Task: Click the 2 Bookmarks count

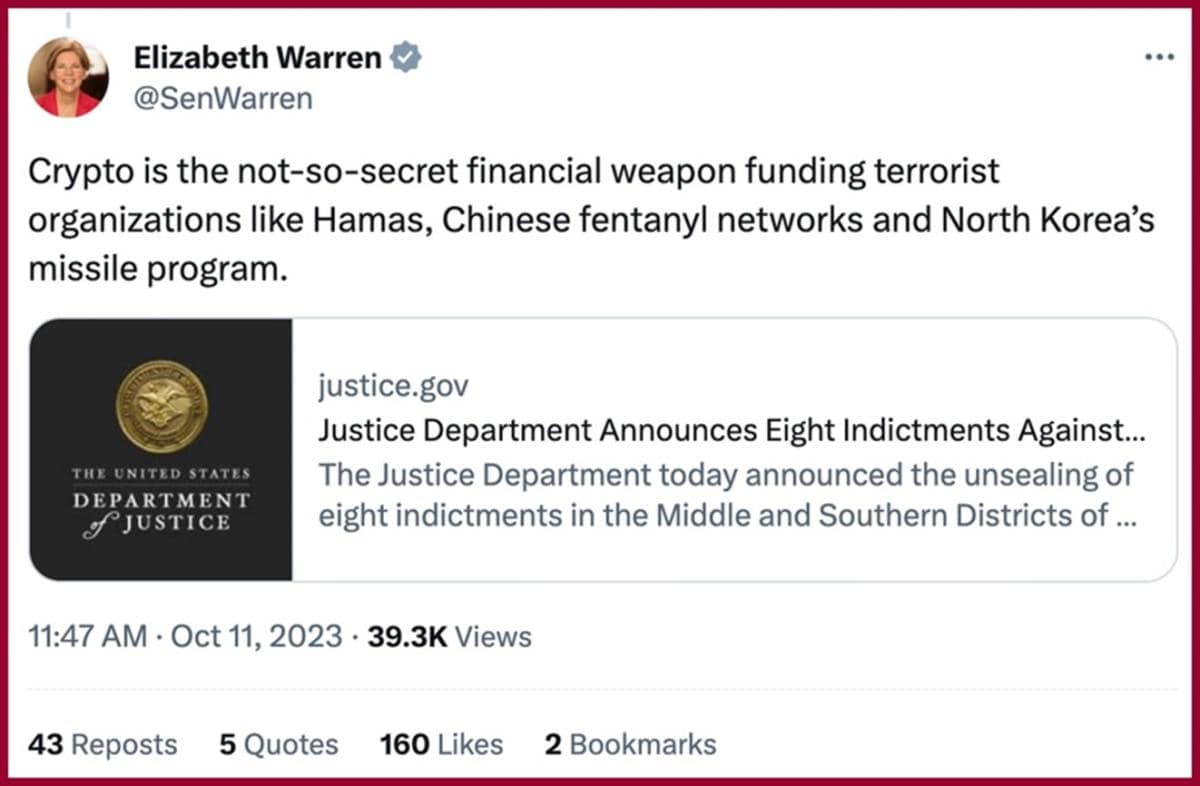Action: coord(630,745)
